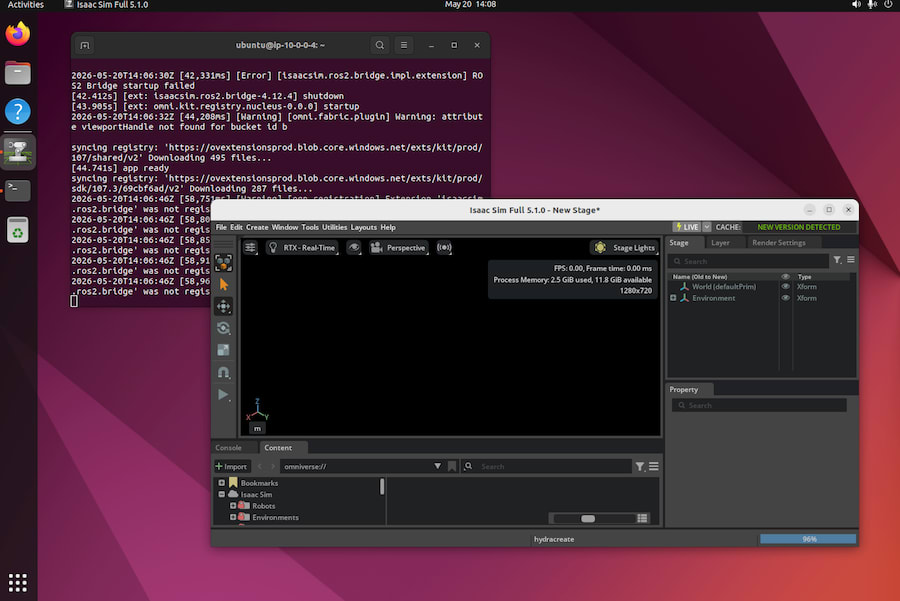Image resolution: width=900 pixels, height=601 pixels.
Task: Toggle the Snap magnet tool
Action: pos(223,372)
